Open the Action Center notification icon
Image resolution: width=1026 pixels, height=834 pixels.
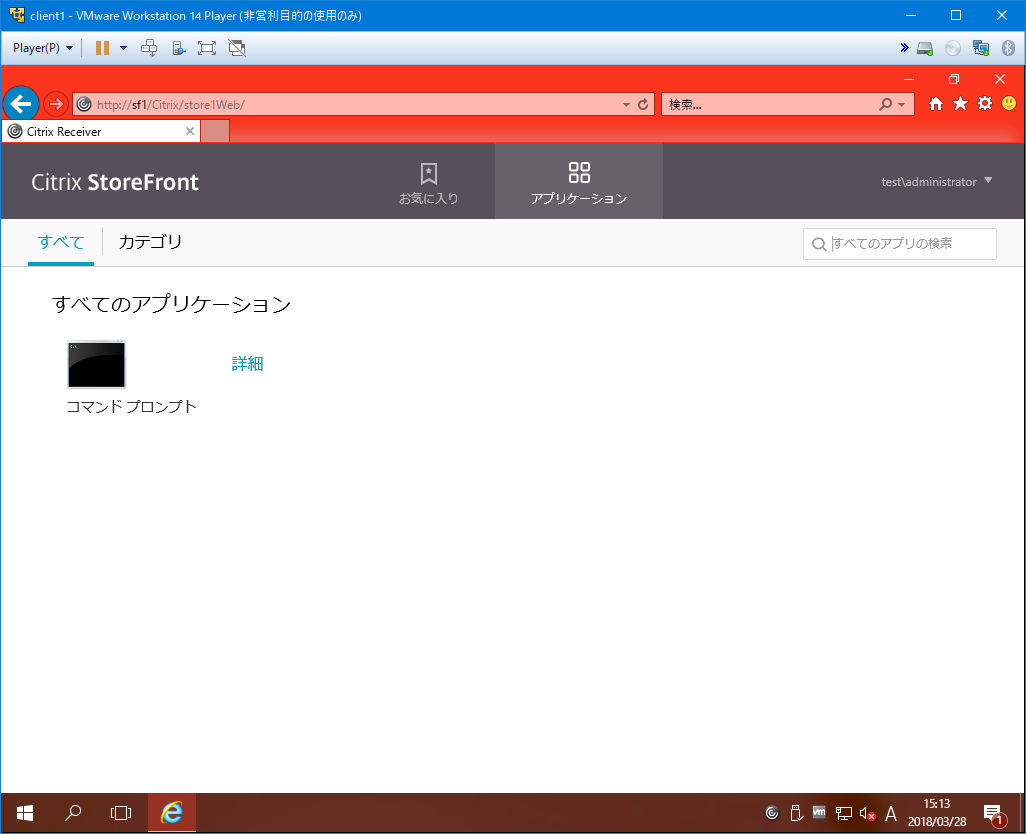click(994, 813)
